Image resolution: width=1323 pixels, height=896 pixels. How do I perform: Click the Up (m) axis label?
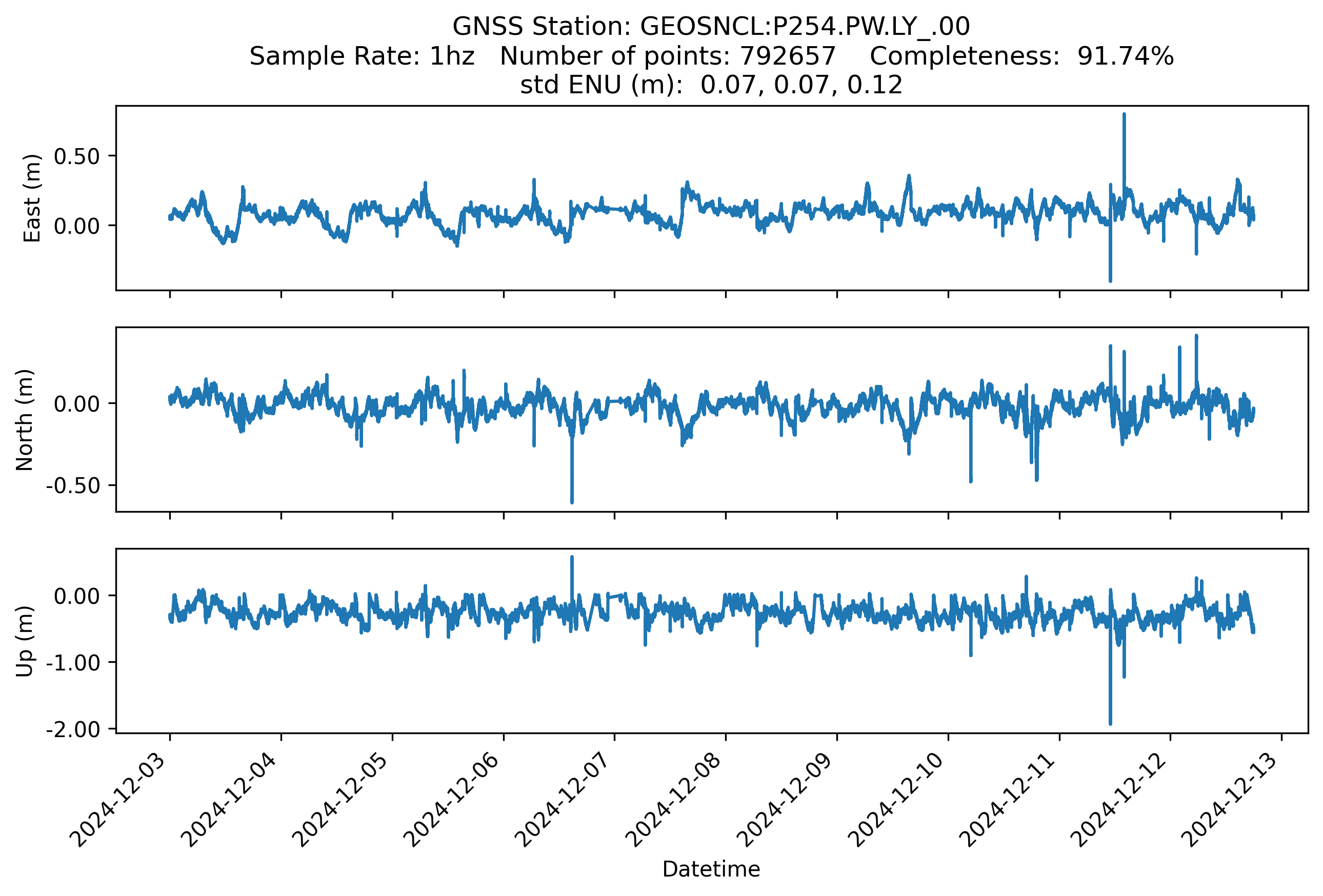click(25, 641)
